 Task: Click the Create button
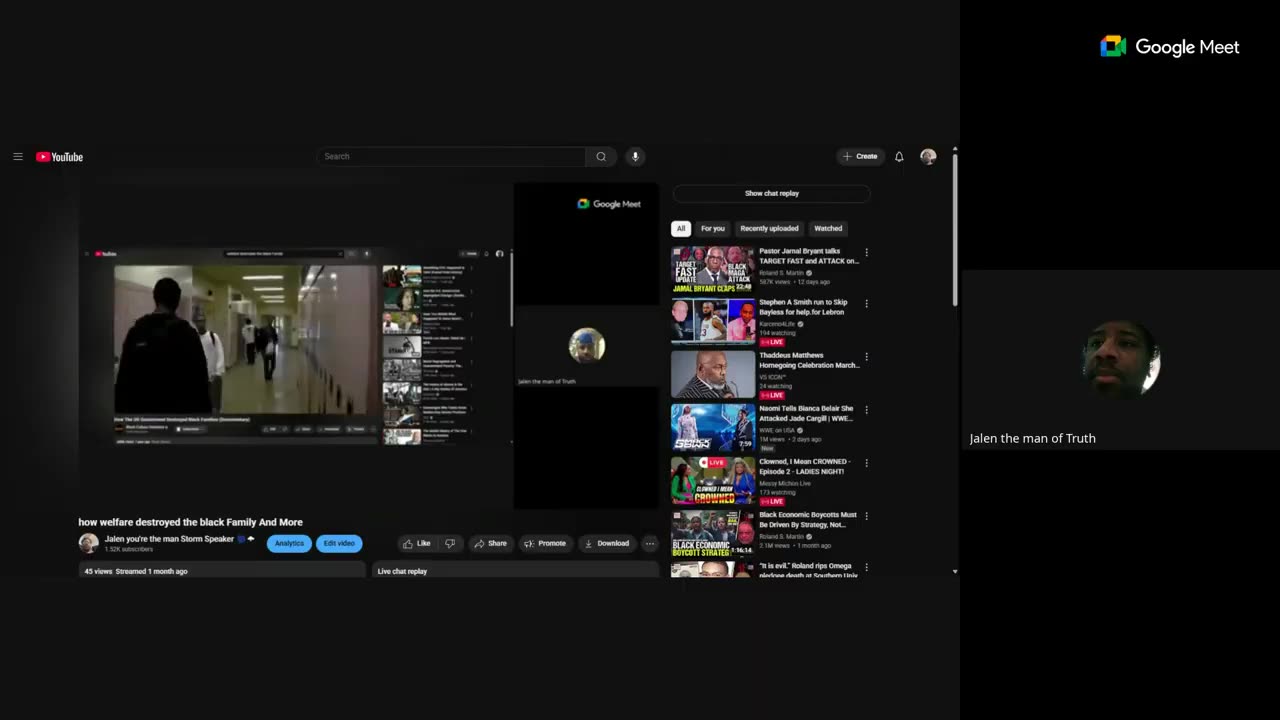click(860, 157)
